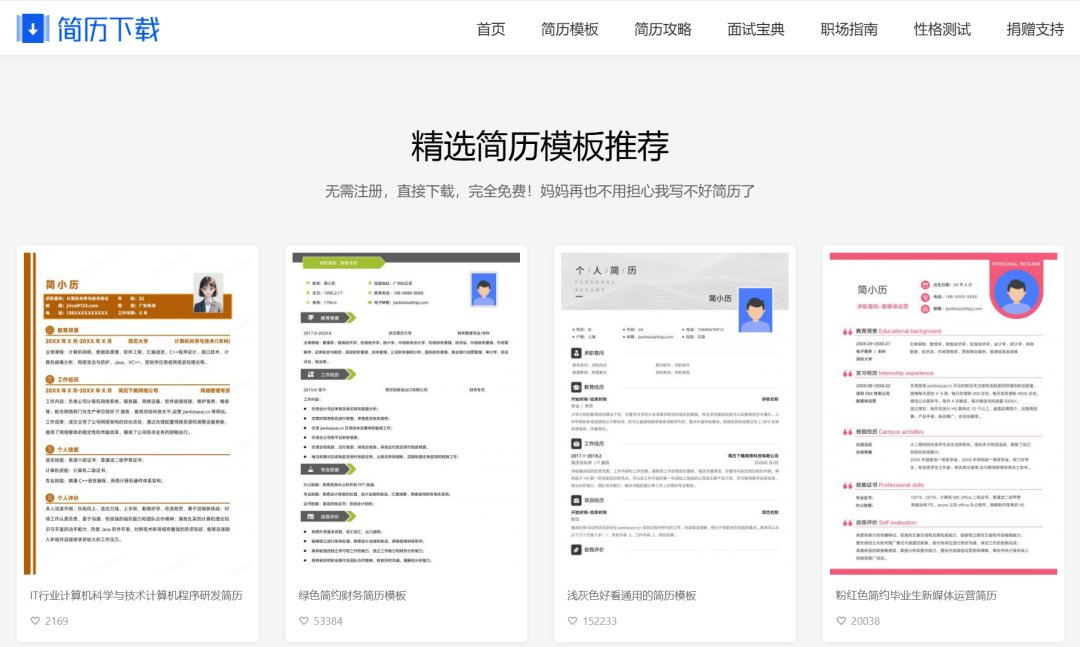Screen dimensions: 1080x647
Task: Open the IT行业计算机科学 resume template link
Action: pyautogui.click(x=135, y=593)
